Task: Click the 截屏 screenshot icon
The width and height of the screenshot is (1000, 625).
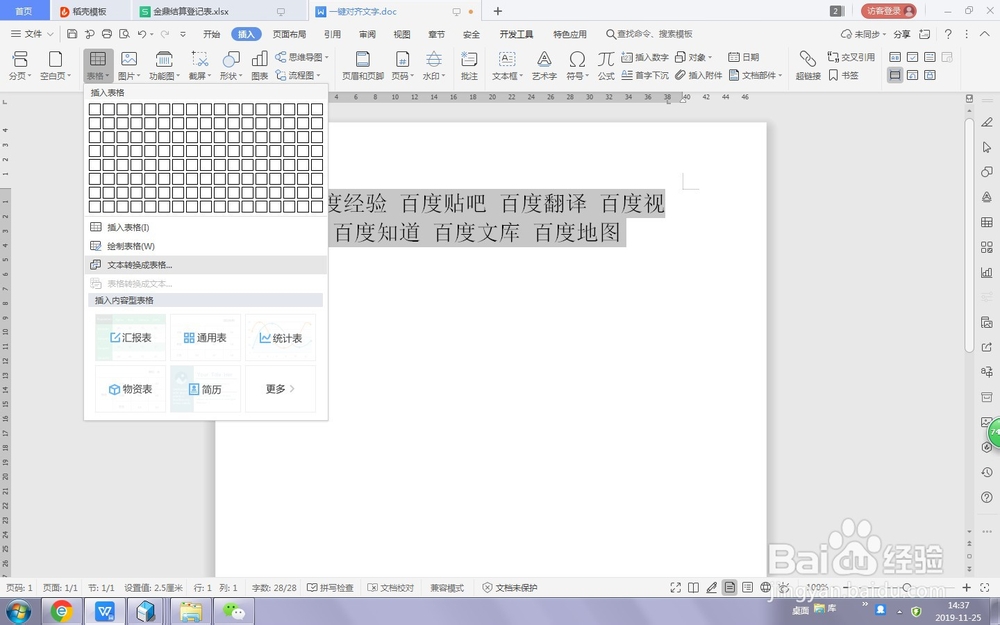Action: 200,59
